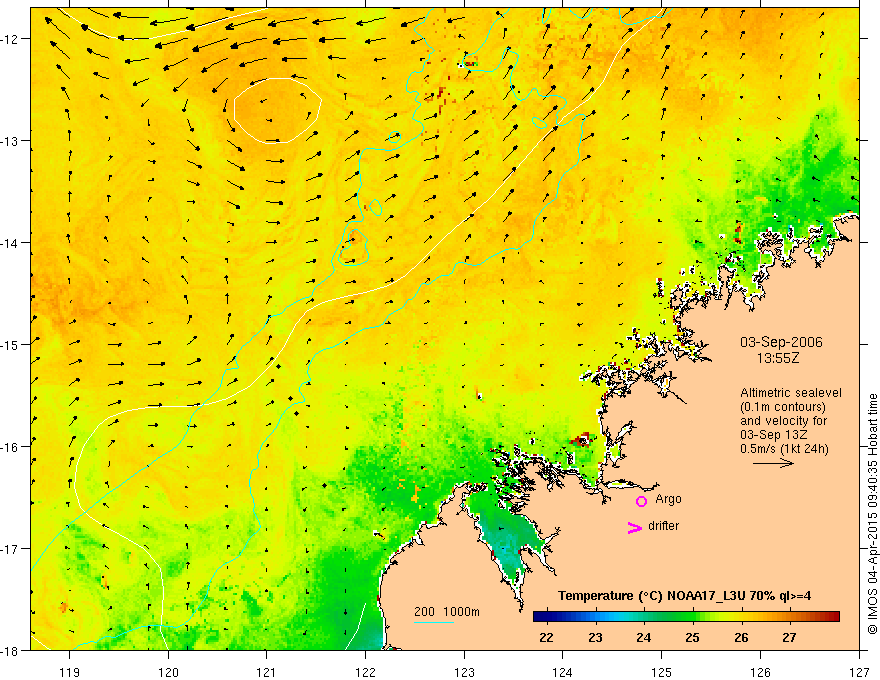The height and width of the screenshot is (680, 880).
Task: Click the longitude axis label '120'
Action: 168,672
